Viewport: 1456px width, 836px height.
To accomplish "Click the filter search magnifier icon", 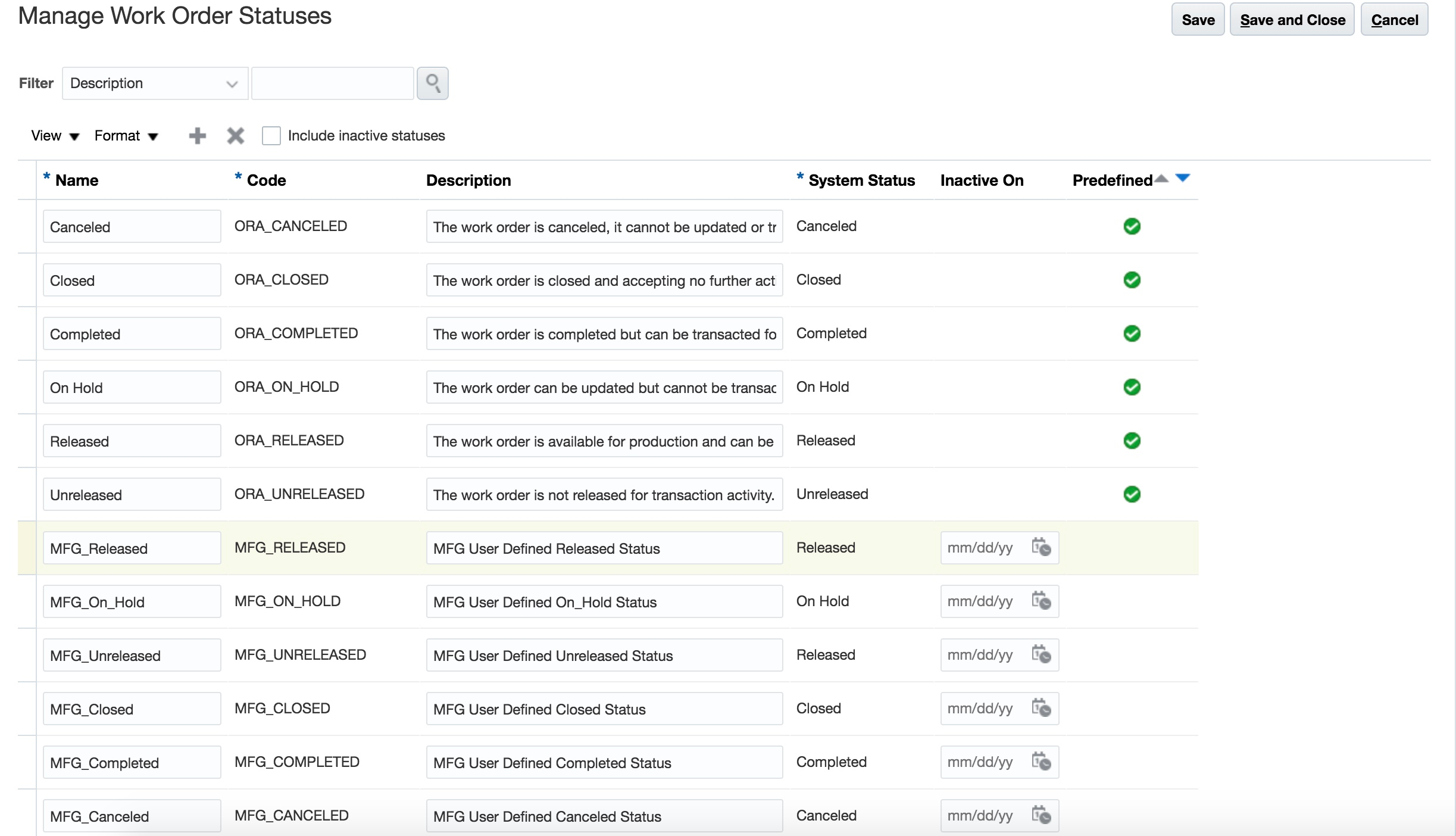I will coord(432,83).
